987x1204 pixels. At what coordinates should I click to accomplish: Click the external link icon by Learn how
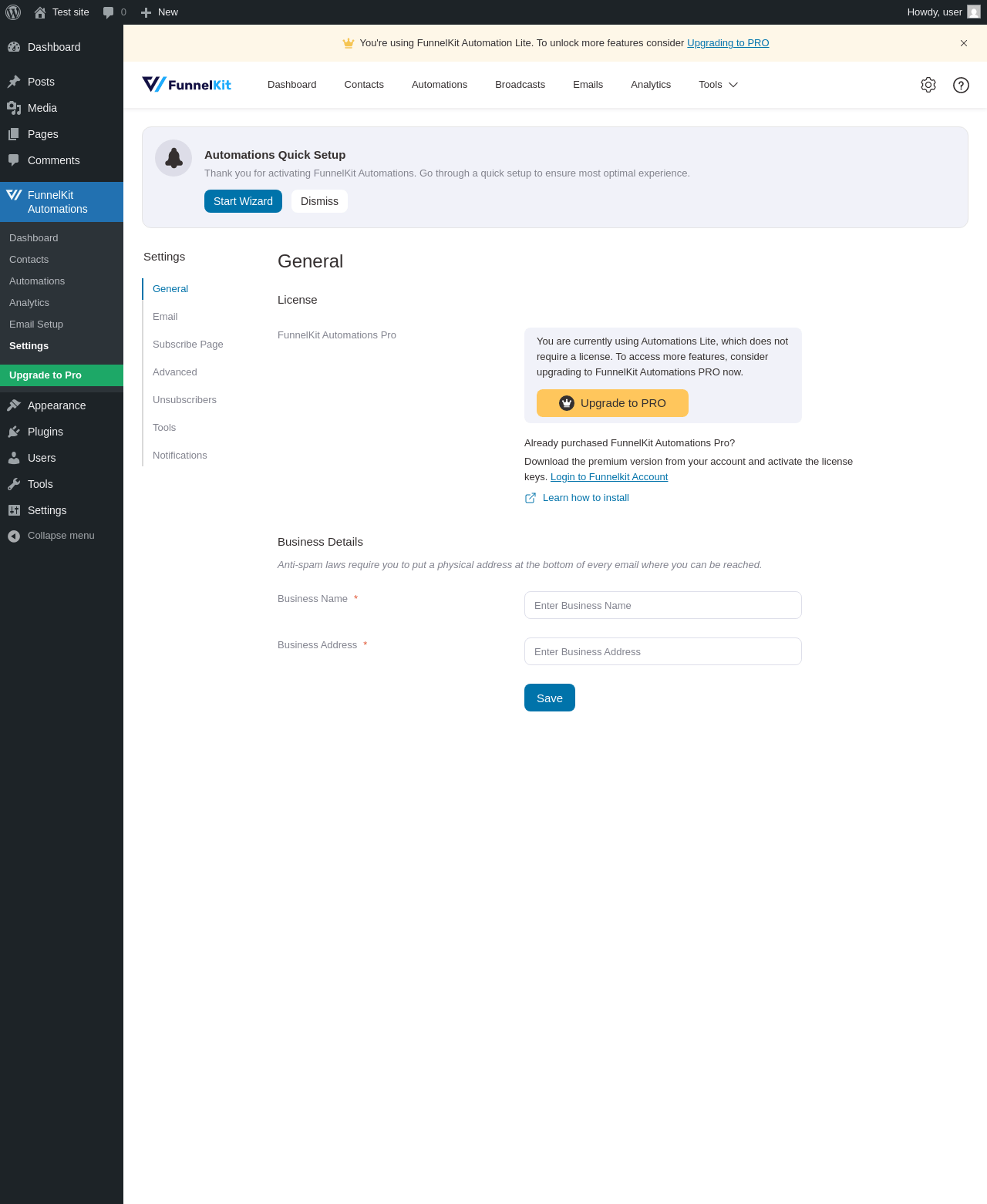(x=531, y=498)
